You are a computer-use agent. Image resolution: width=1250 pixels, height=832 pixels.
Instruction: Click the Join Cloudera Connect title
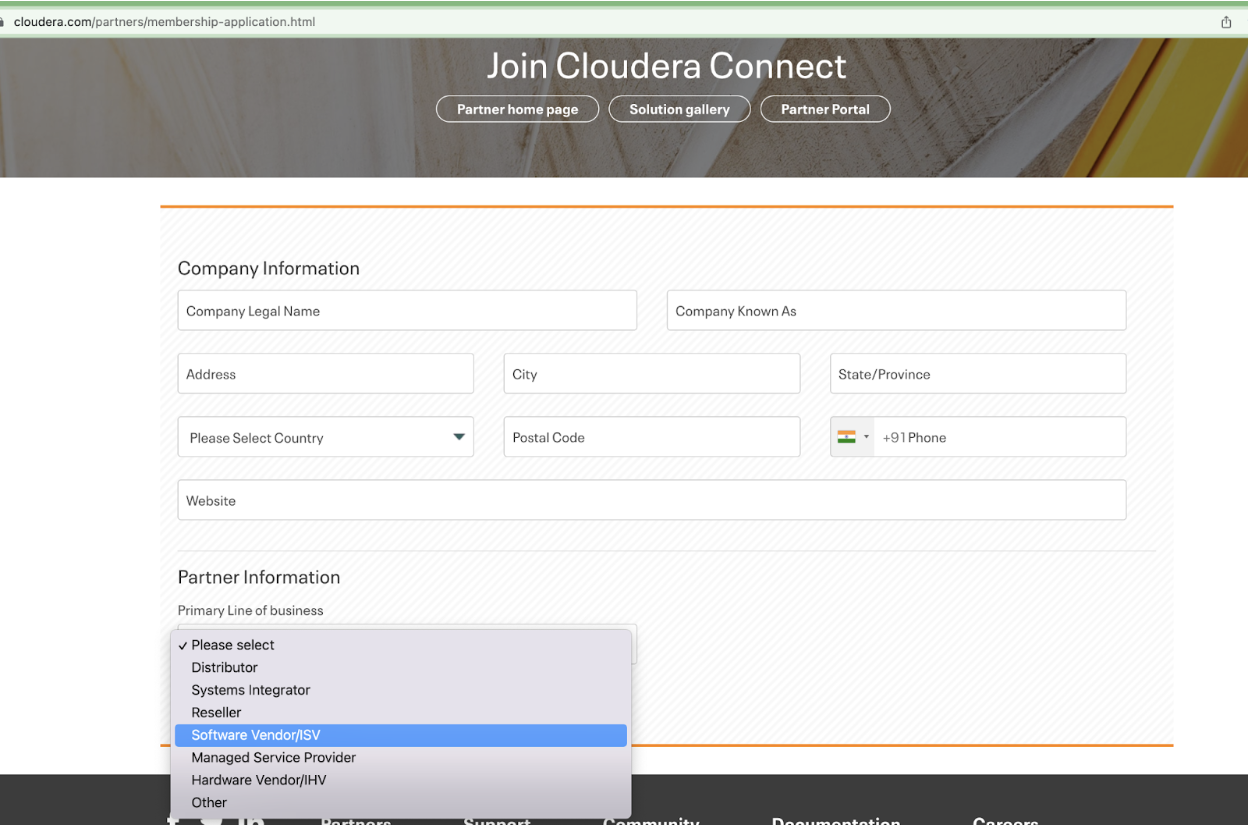coord(666,66)
